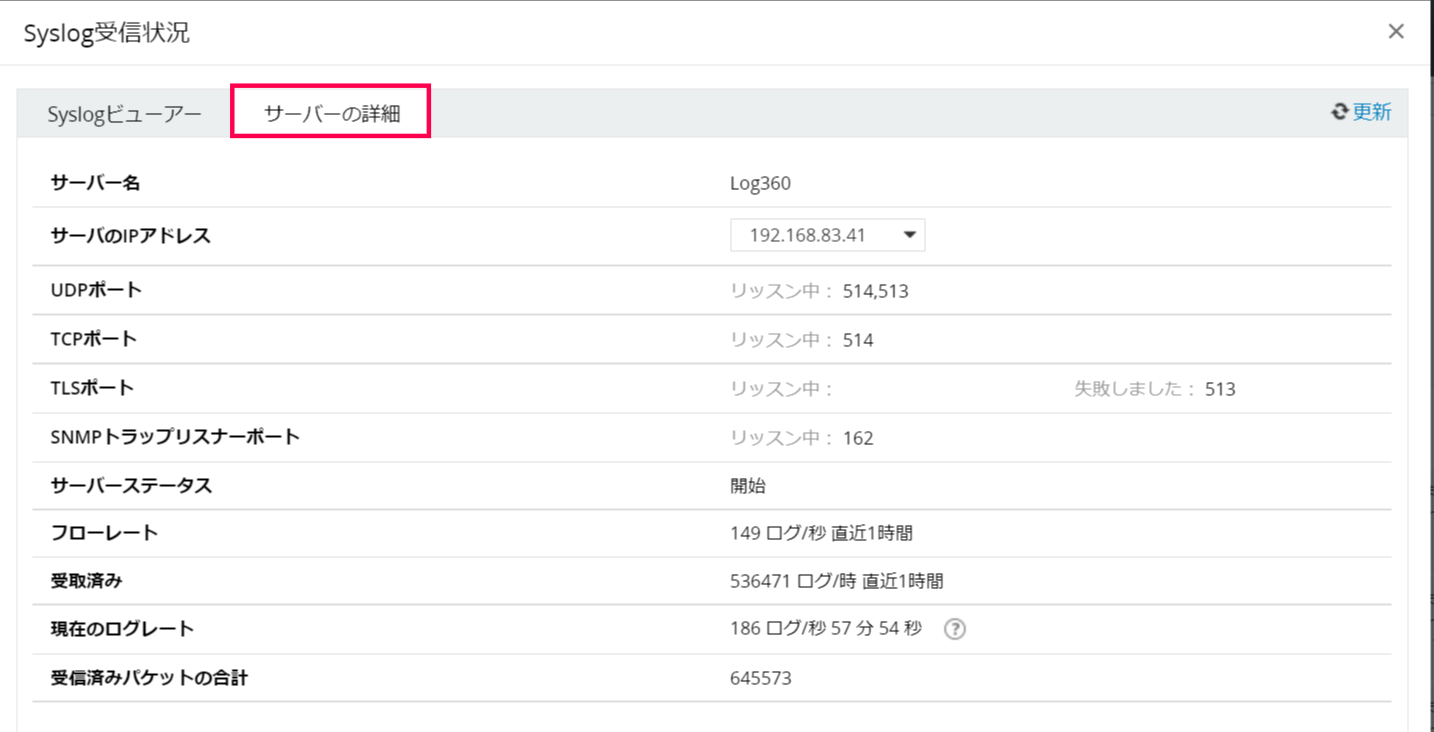The image size is (1434, 732).
Task: Click the UDP port value 514,513
Action: coord(875,291)
